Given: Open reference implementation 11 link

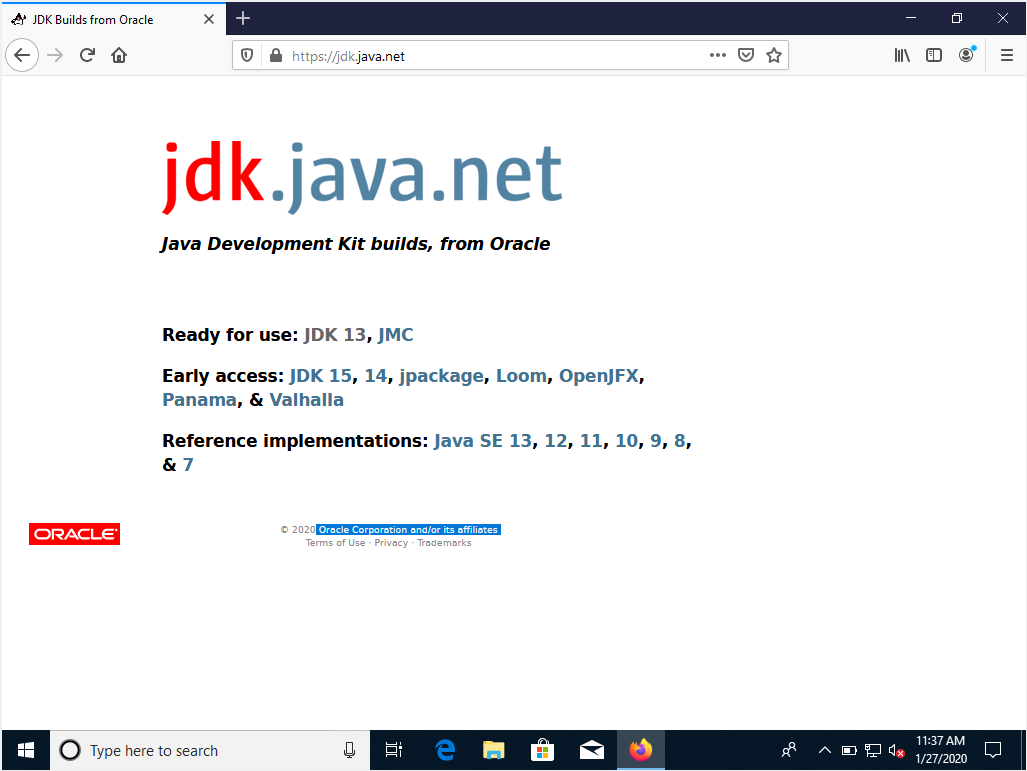Looking at the screenshot, I should 591,441.
